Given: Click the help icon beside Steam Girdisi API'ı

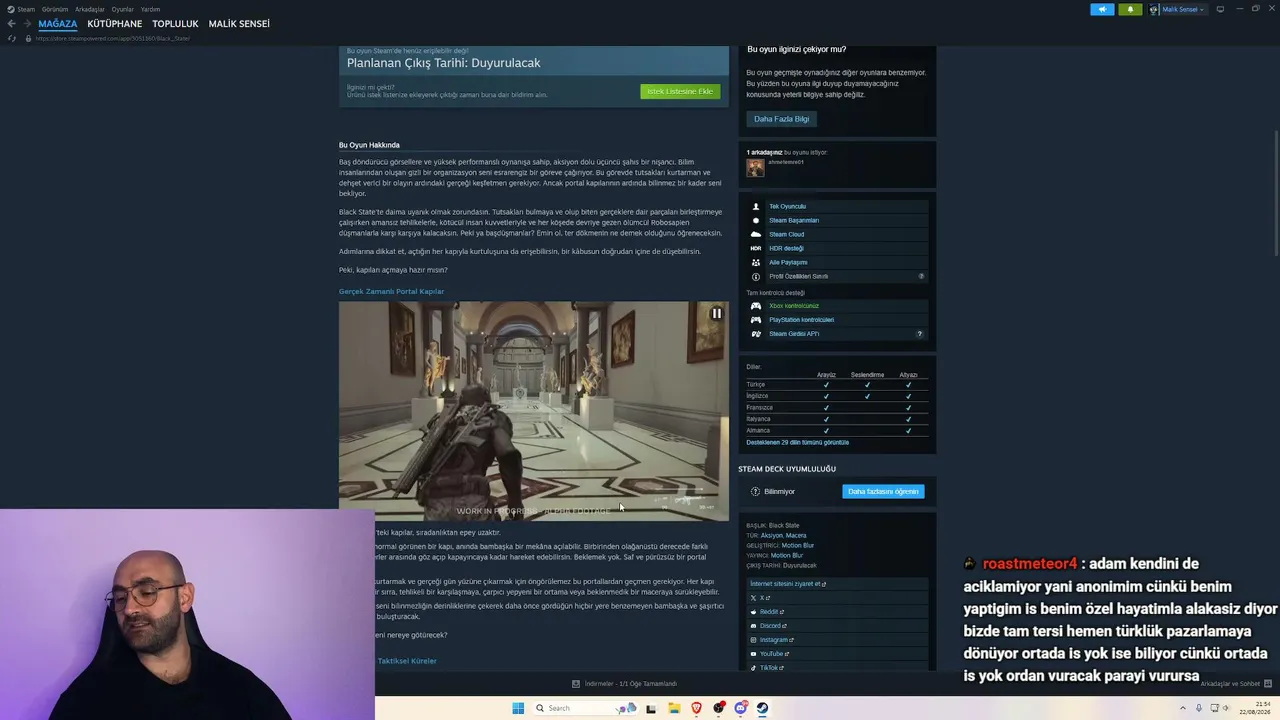Looking at the screenshot, I should click(919, 334).
